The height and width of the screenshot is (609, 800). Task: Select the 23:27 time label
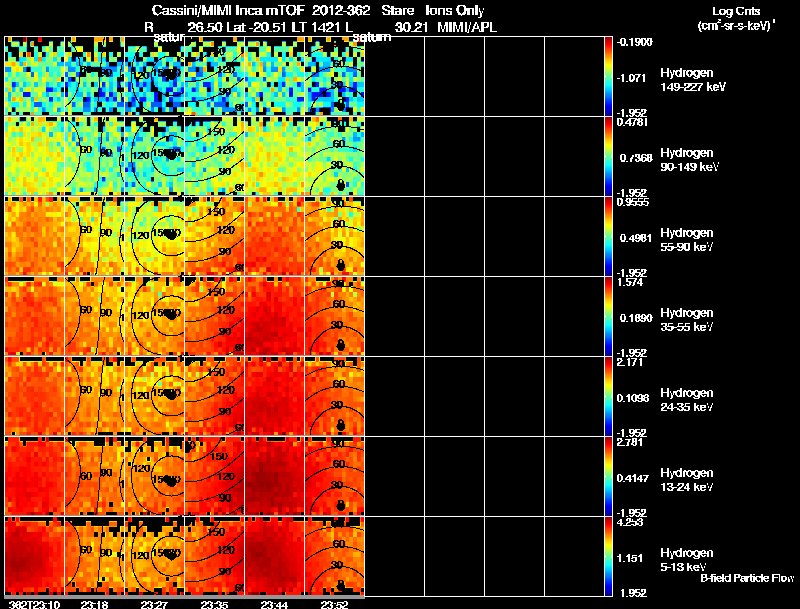coord(154,604)
